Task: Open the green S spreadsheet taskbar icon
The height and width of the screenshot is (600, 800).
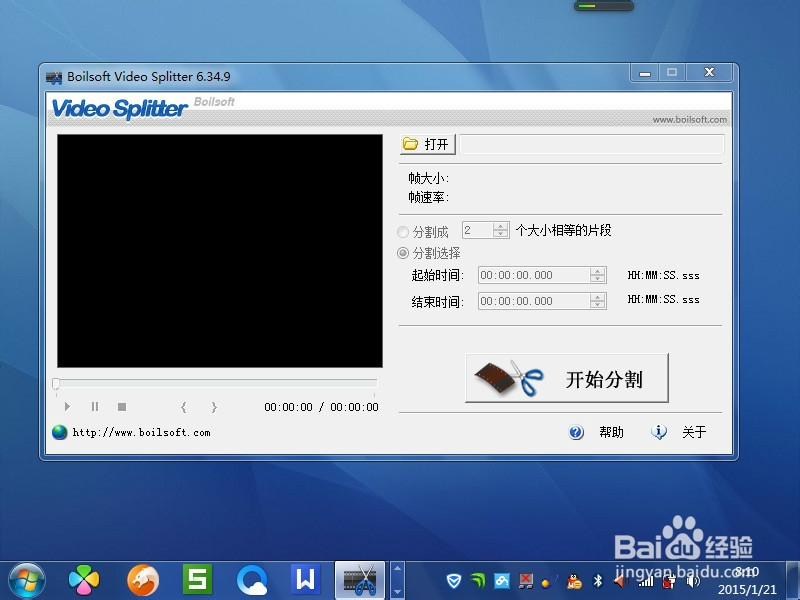Action: click(x=197, y=580)
